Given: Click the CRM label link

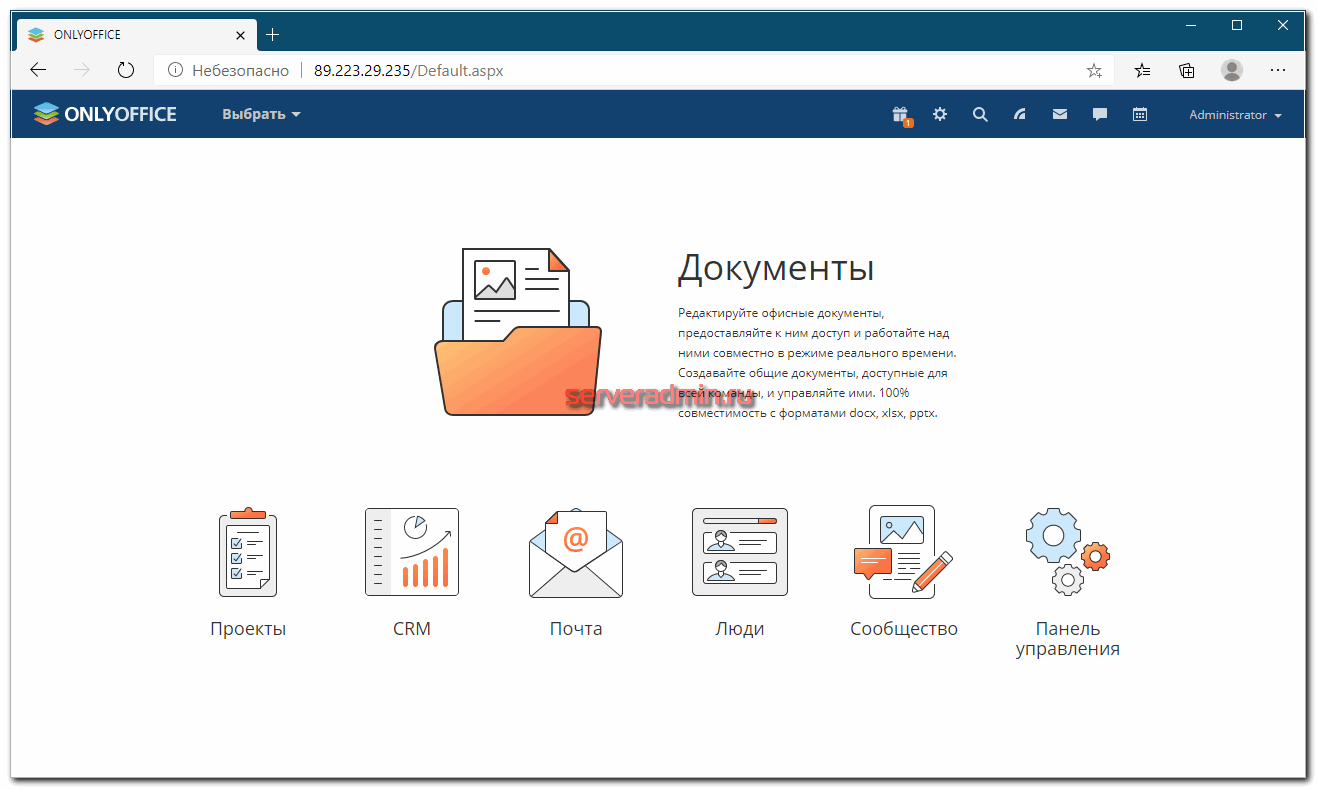Looking at the screenshot, I should pyautogui.click(x=412, y=629).
